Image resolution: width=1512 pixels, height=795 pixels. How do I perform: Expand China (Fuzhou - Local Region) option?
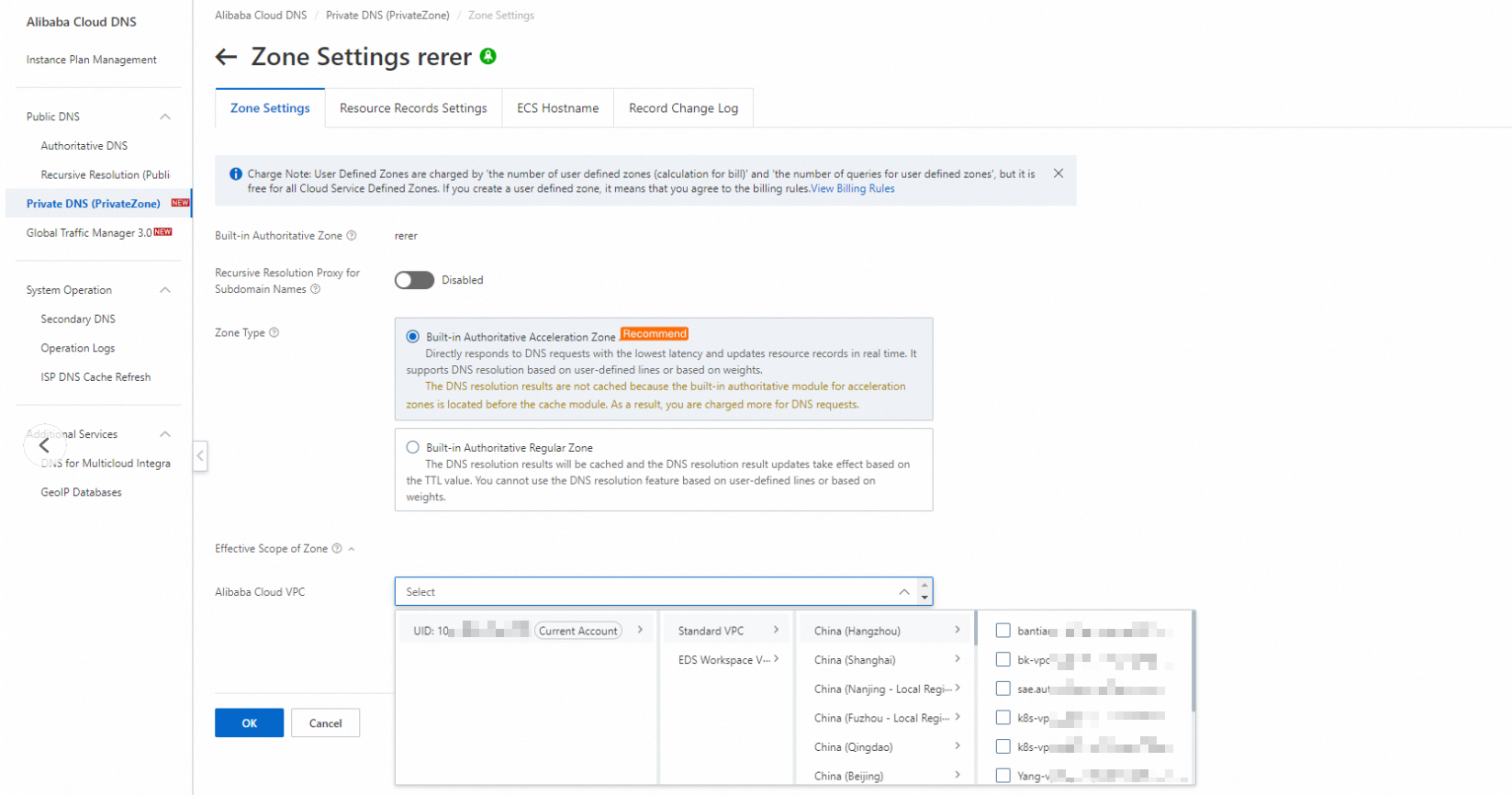(x=887, y=718)
